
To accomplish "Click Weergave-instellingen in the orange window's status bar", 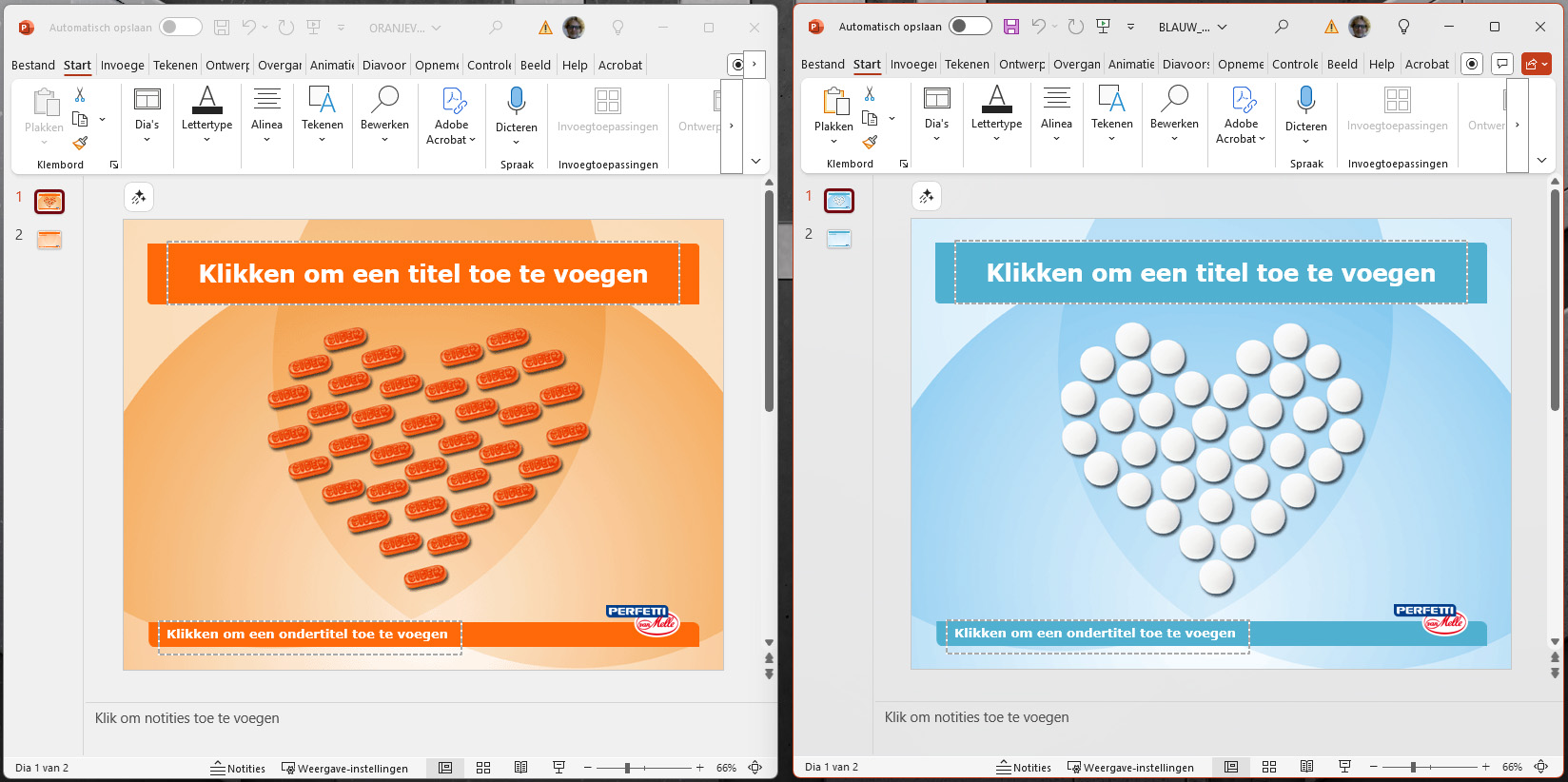I will 344,768.
